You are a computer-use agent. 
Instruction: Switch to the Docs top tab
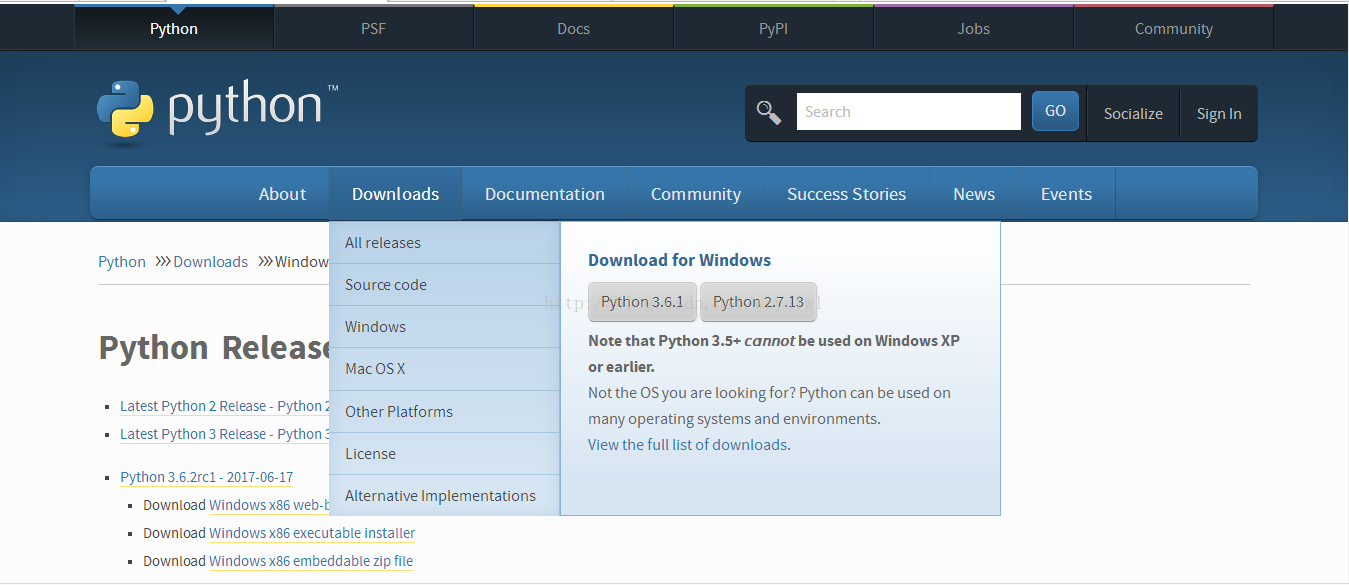pos(573,29)
